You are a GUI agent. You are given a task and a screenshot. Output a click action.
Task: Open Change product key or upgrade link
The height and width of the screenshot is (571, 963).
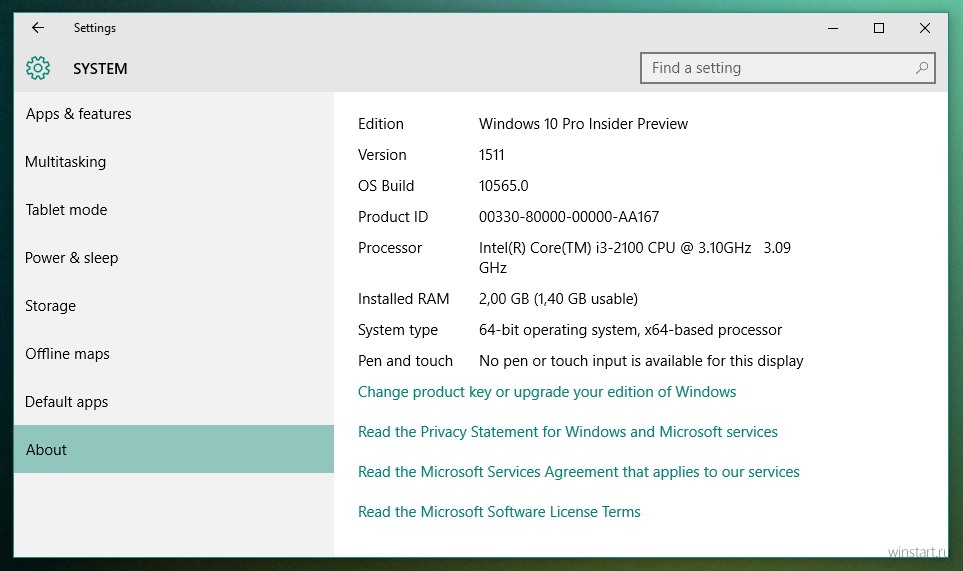[x=547, y=392]
